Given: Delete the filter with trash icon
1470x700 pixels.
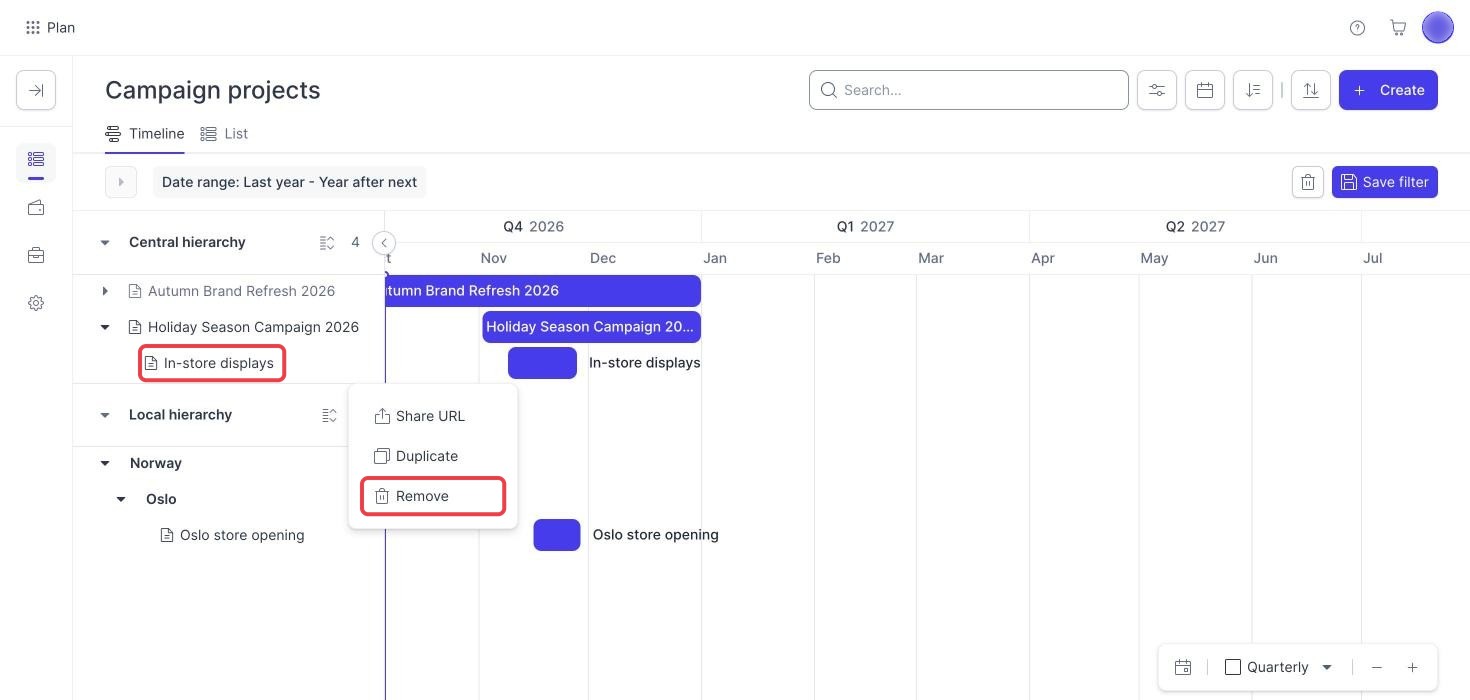Looking at the screenshot, I should tap(1308, 182).
